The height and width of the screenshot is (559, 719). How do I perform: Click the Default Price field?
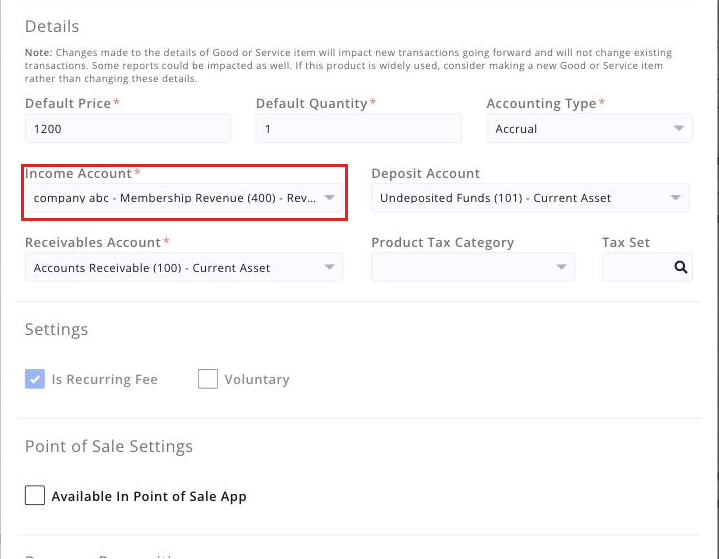tap(128, 128)
